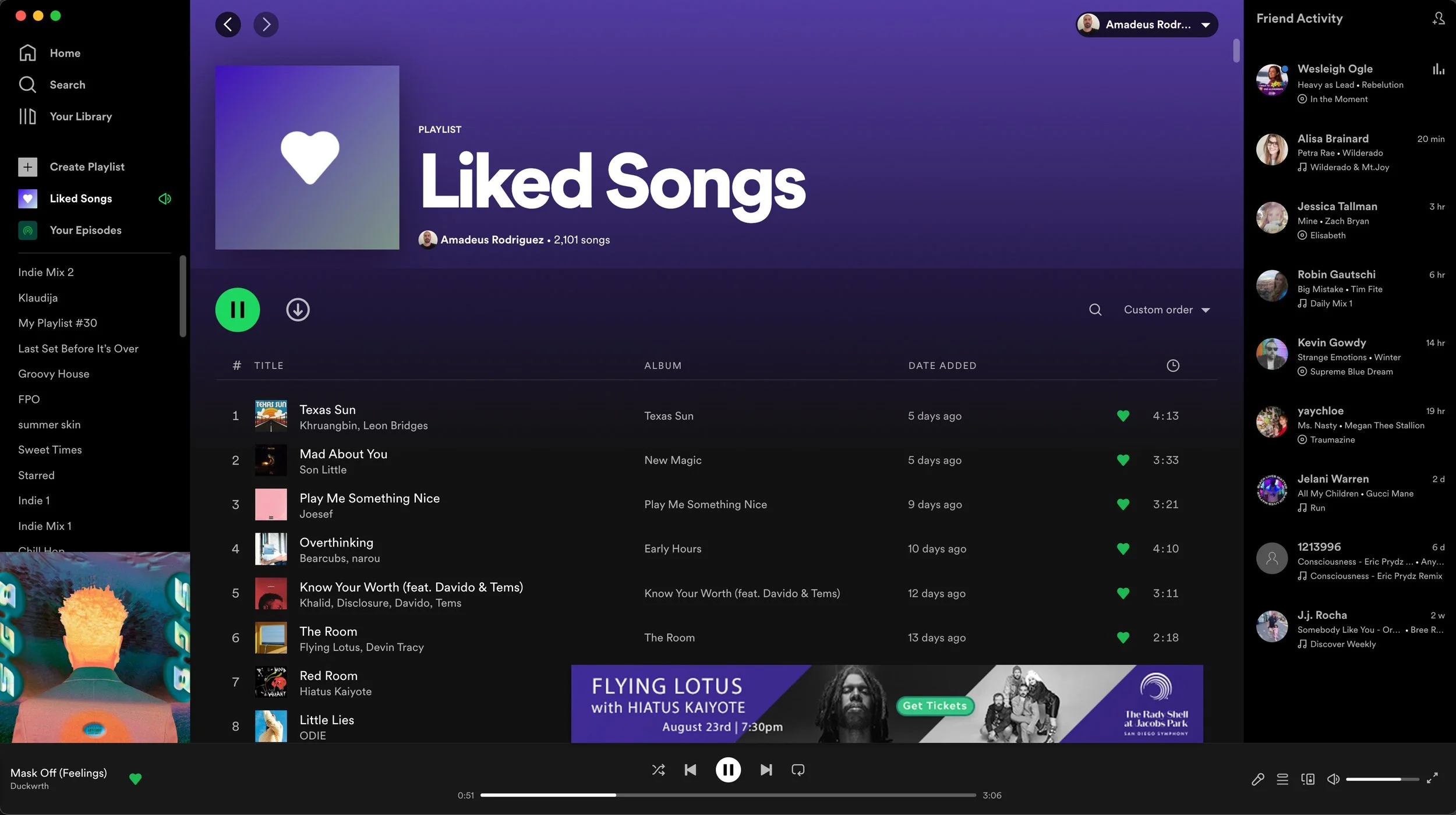Image resolution: width=1456 pixels, height=815 pixels.
Task: Open the lyrics microphone icon
Action: click(x=1257, y=779)
